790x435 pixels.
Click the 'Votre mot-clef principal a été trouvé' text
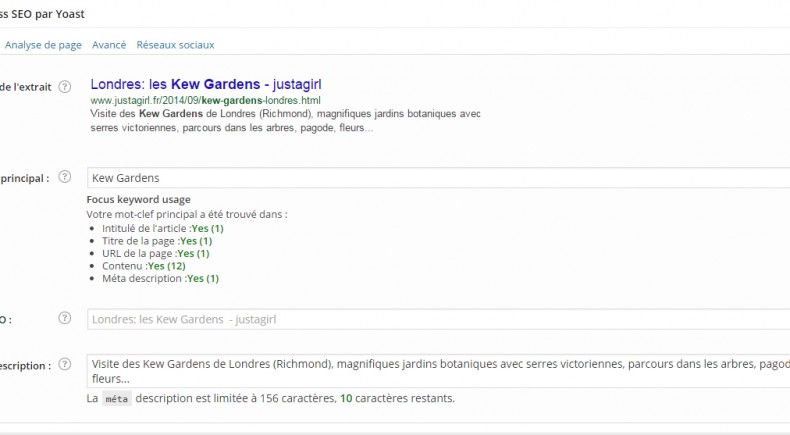tap(187, 214)
